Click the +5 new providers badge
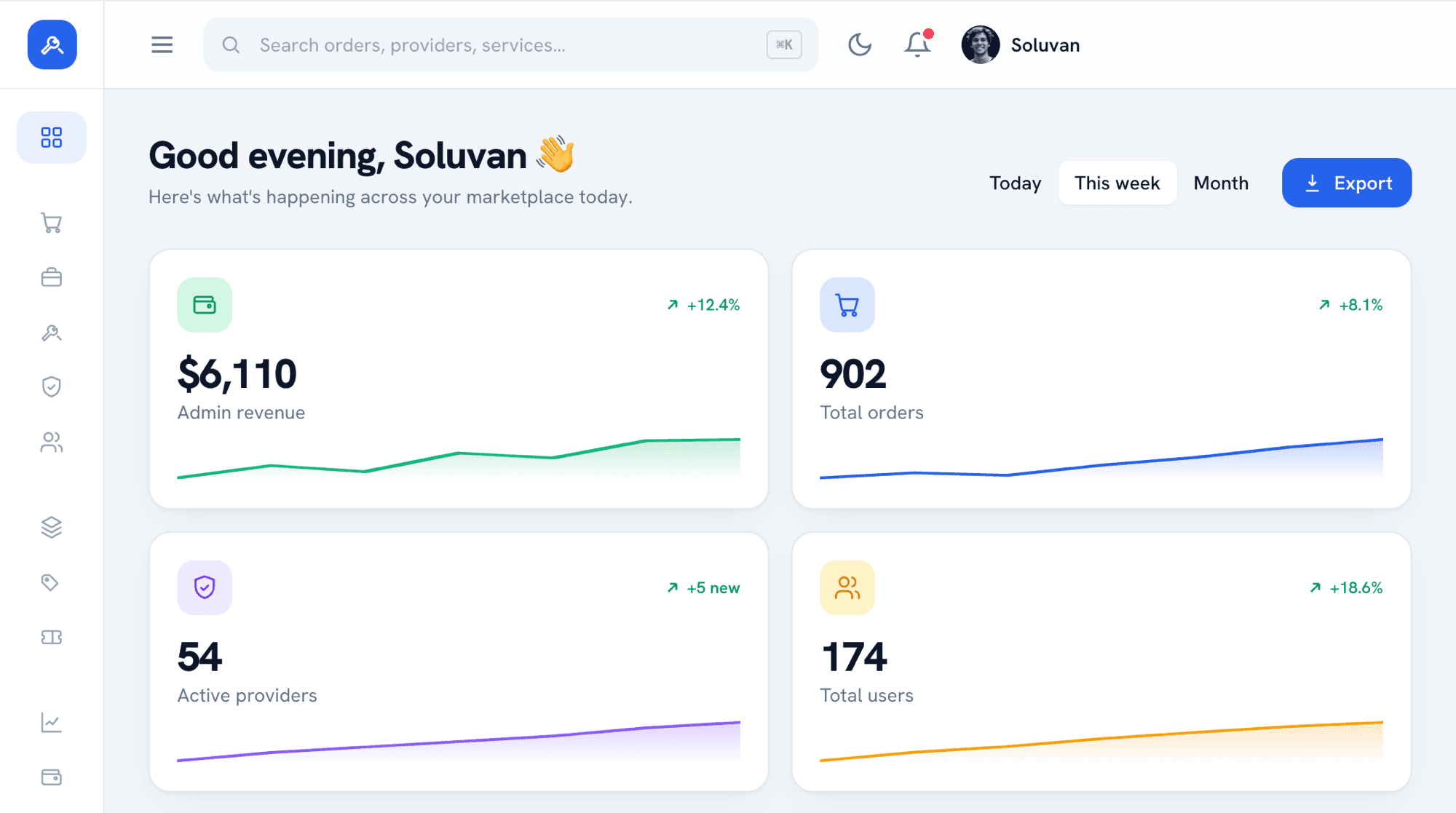Viewport: 1456px width, 813px height. pyautogui.click(x=703, y=587)
